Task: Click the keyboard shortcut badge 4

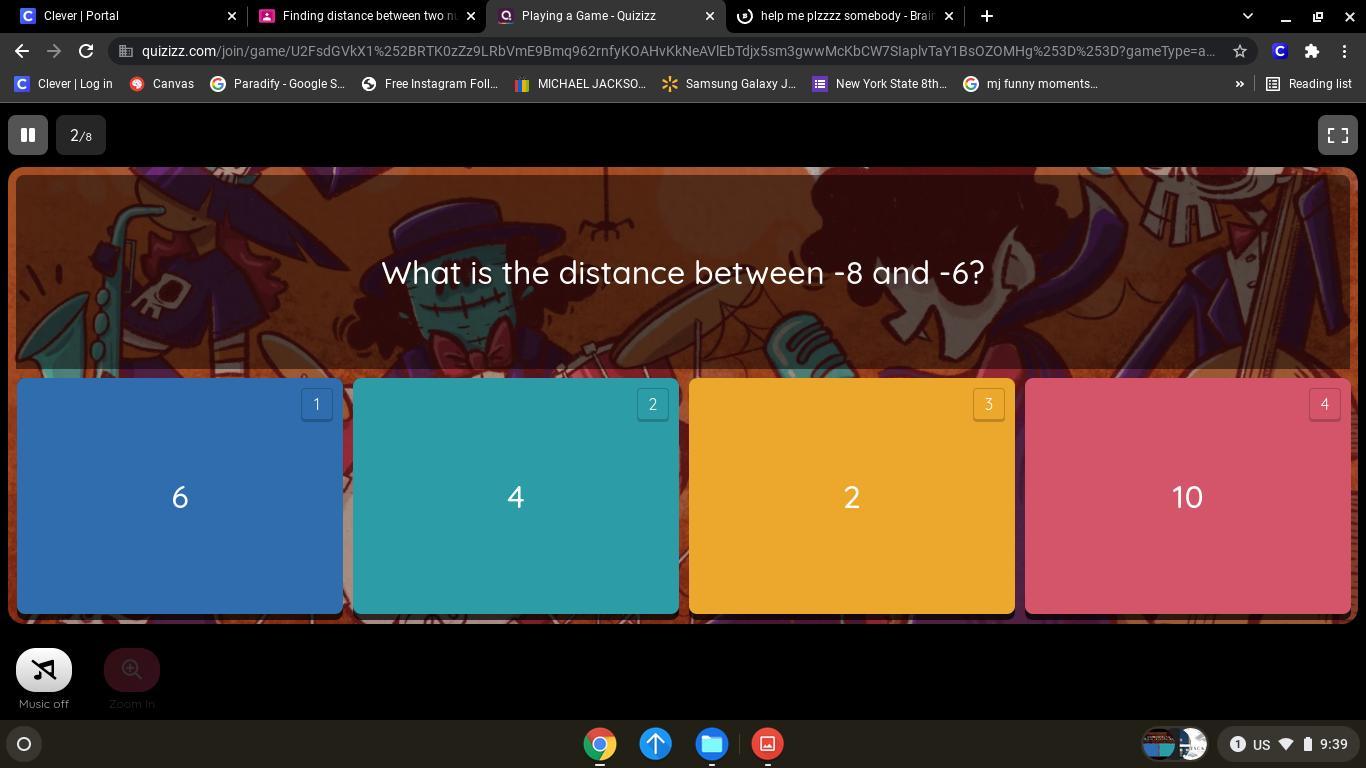Action: coord(1325,404)
